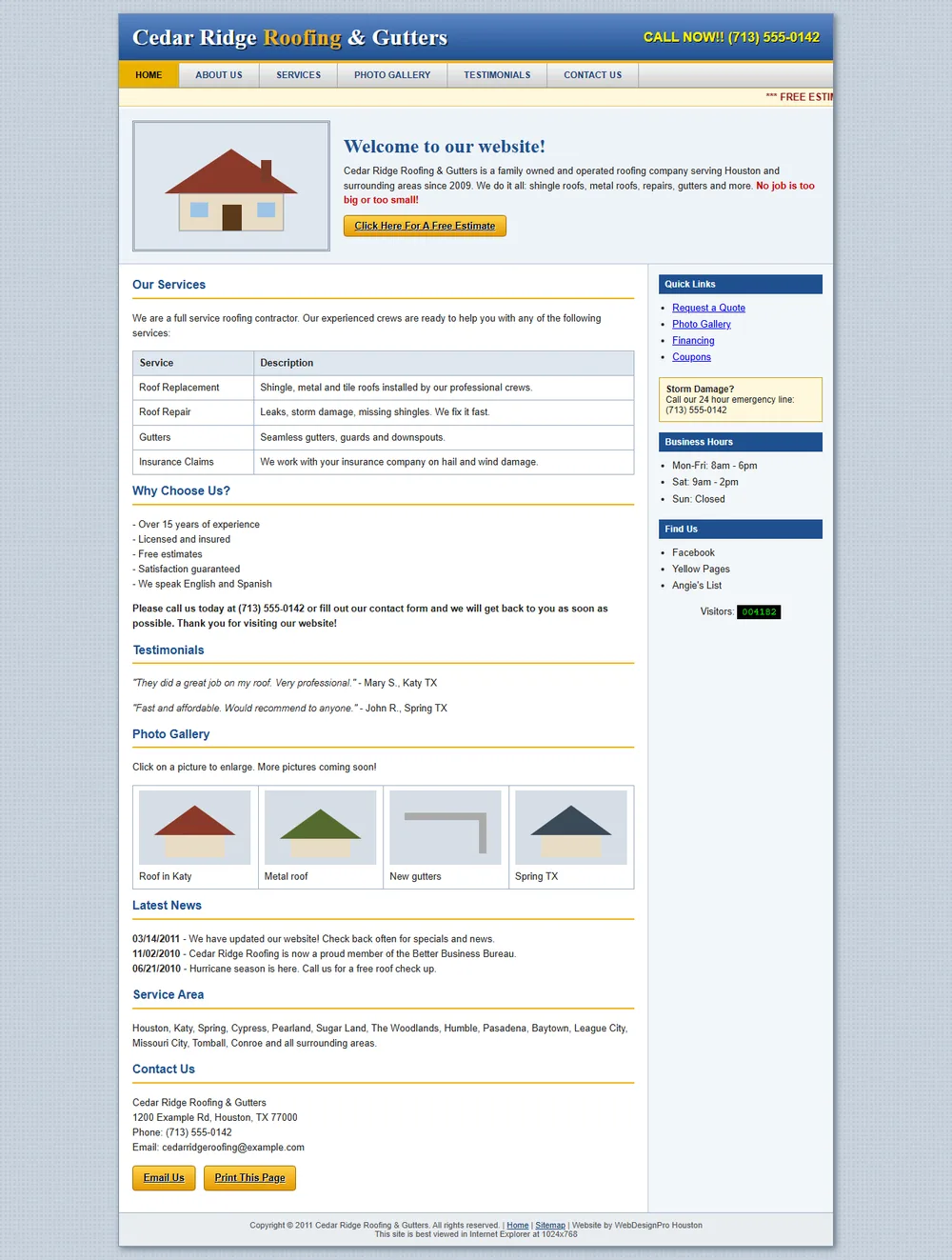Switch to Photo Gallery in navigation bar
This screenshot has height=1260, width=952.
[x=392, y=75]
